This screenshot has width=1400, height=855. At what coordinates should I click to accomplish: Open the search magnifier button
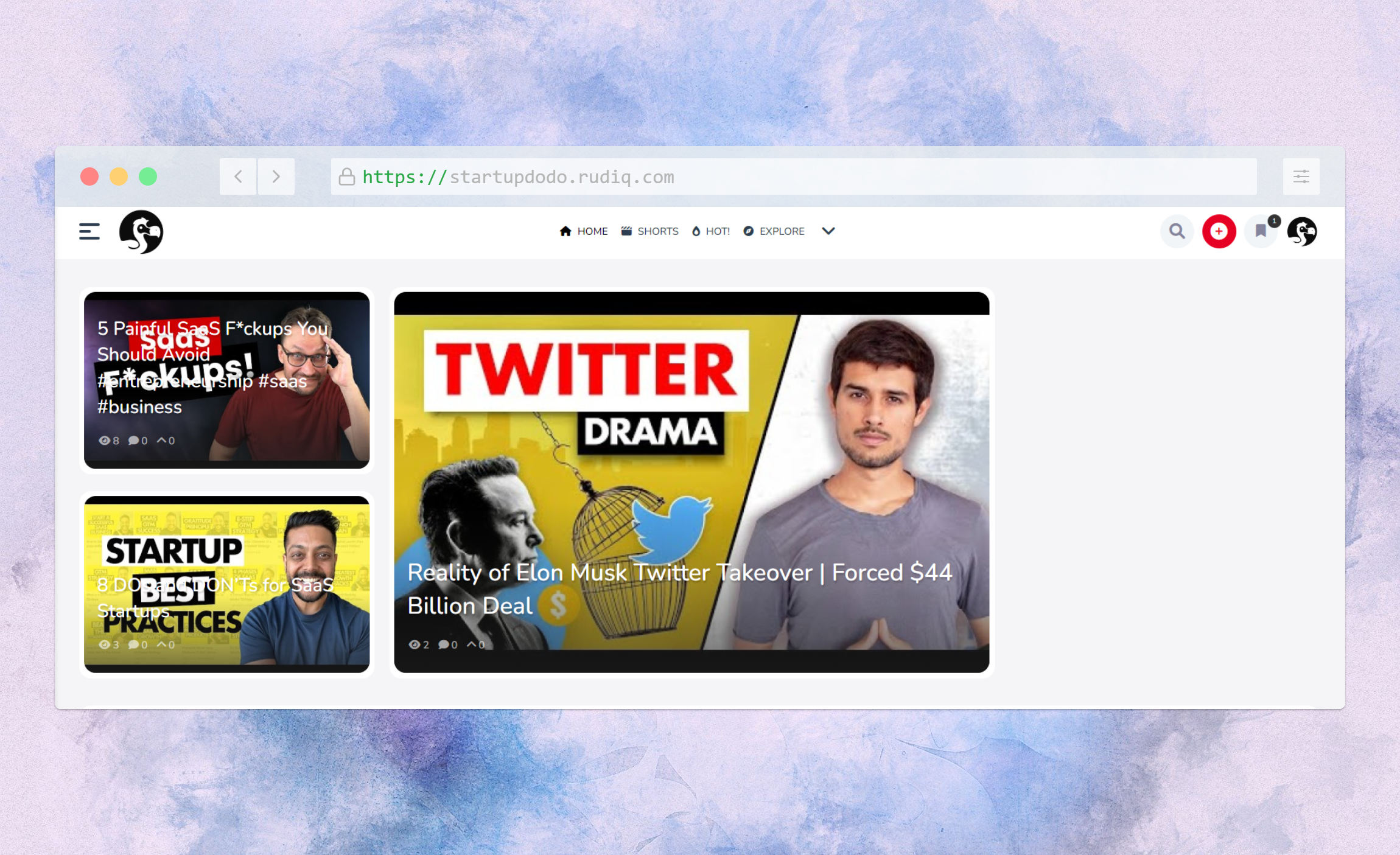pos(1177,231)
